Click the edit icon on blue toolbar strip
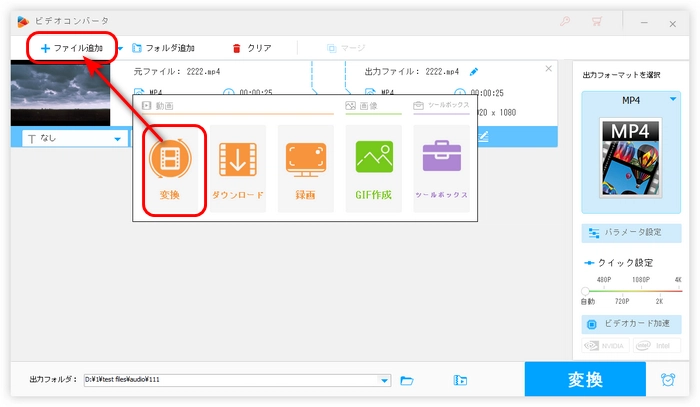The width and height of the screenshot is (700, 407). [483, 137]
